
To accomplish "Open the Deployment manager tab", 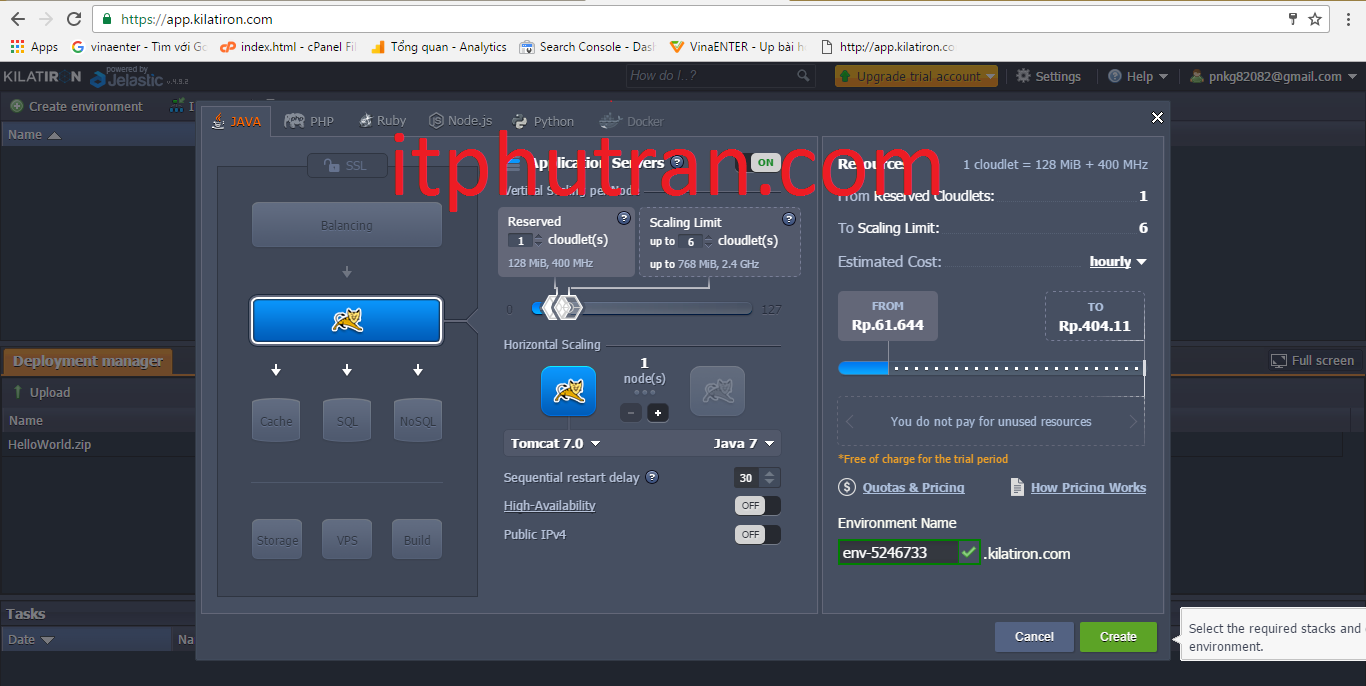I will coord(88,361).
